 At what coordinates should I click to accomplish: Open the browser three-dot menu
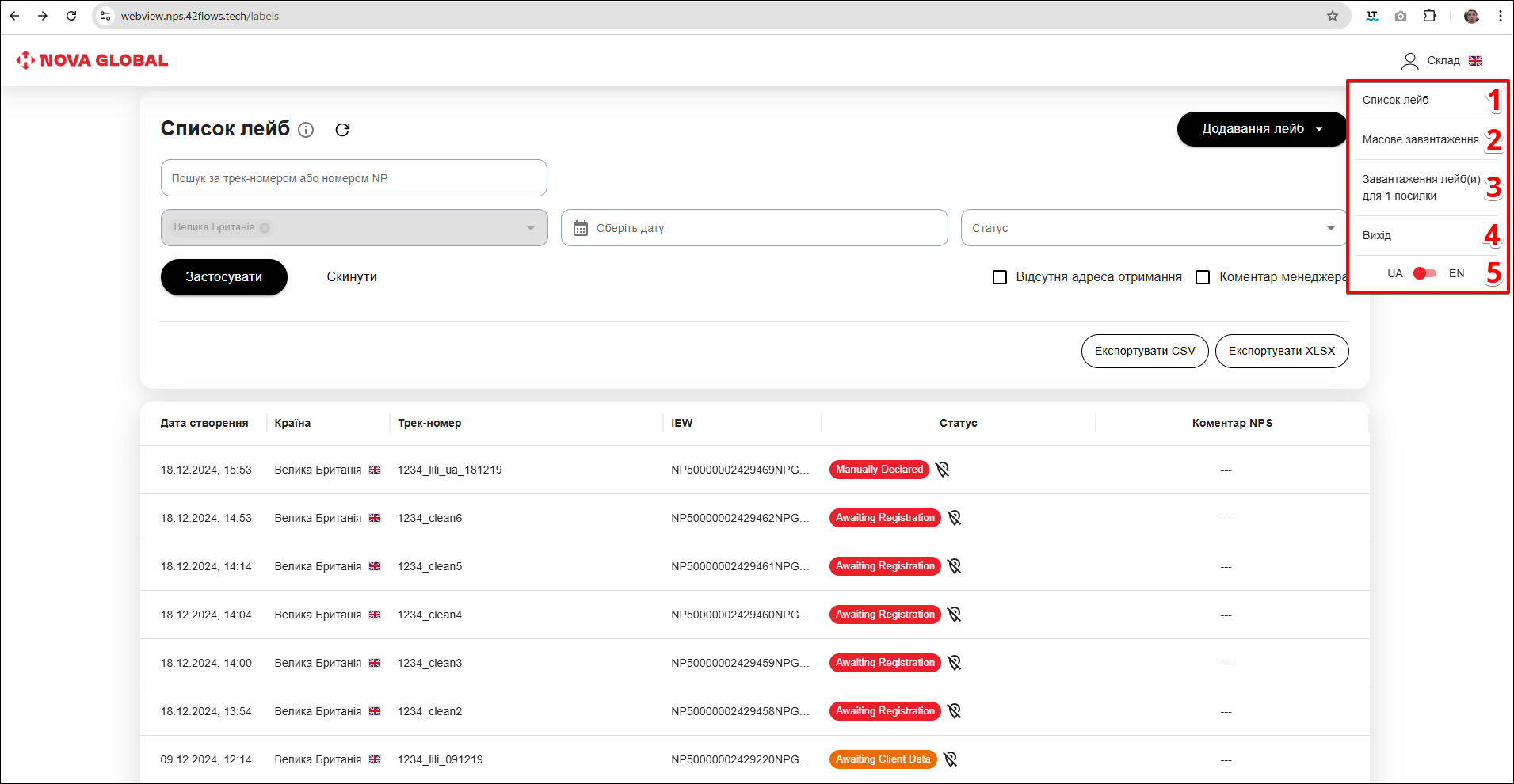pos(1500,16)
